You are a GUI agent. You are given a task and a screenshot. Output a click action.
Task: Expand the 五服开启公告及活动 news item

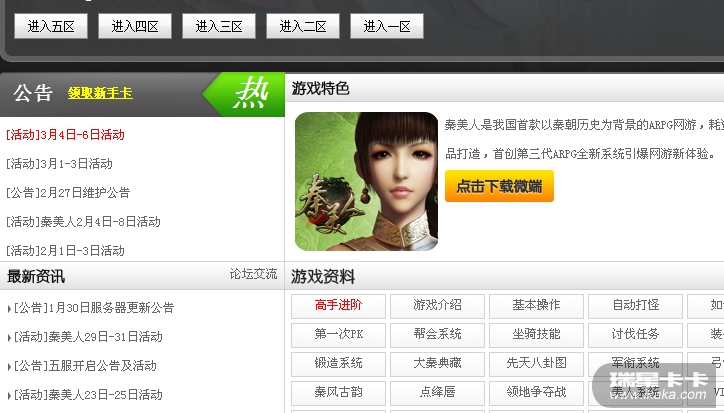pyautogui.click(x=82, y=366)
